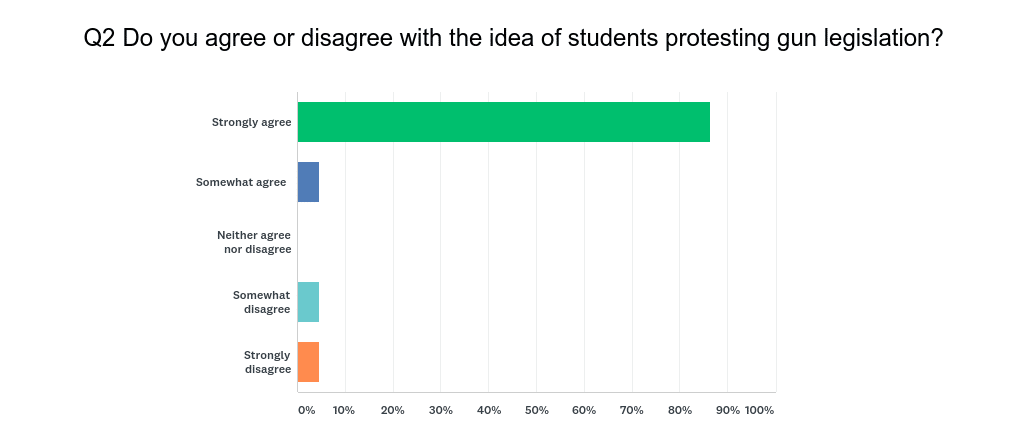The width and height of the screenshot is (1024, 445).
Task: Click the 50% tick label
Action: pyautogui.click(x=536, y=410)
